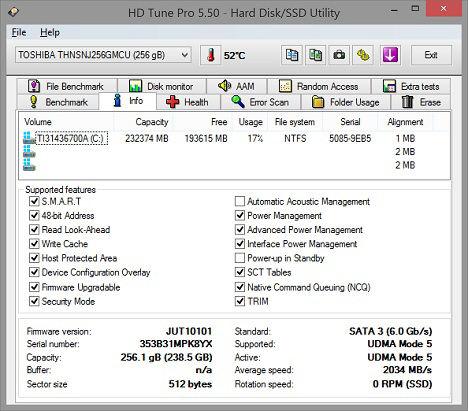Toggle the Power Management checkbox
The height and width of the screenshot is (411, 468).
pyautogui.click(x=240, y=215)
